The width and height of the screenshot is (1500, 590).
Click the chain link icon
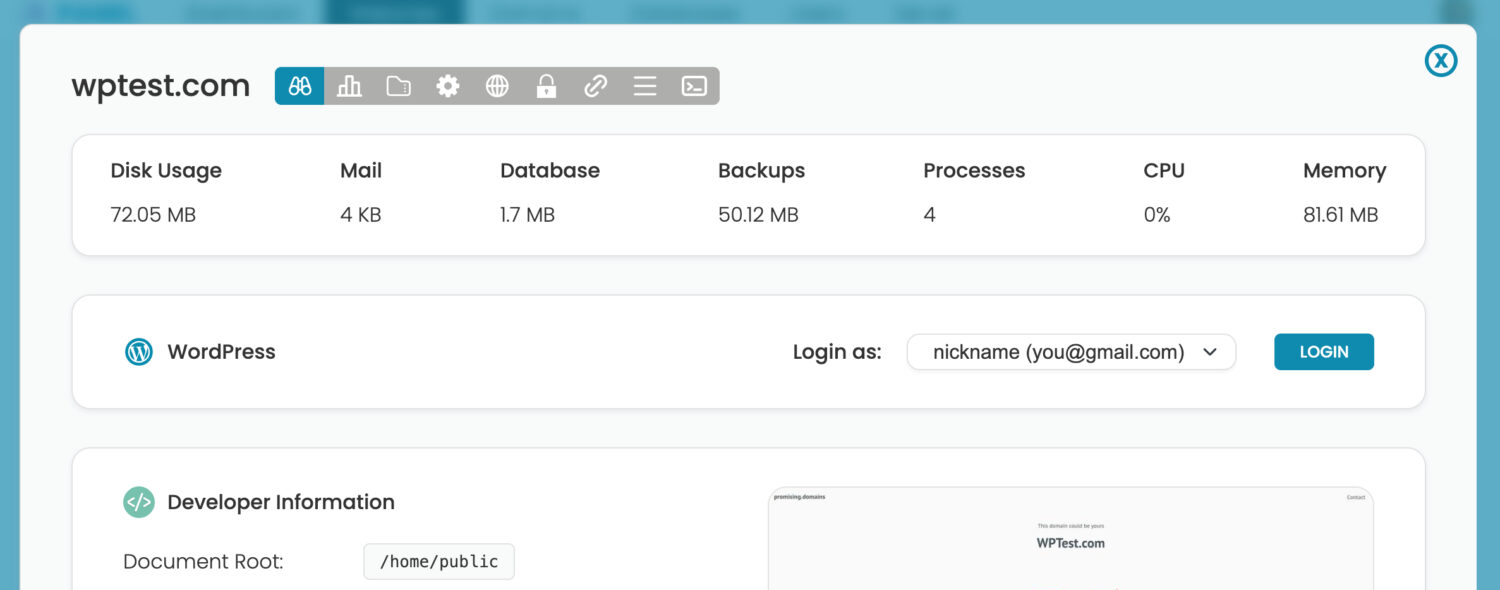tap(595, 86)
